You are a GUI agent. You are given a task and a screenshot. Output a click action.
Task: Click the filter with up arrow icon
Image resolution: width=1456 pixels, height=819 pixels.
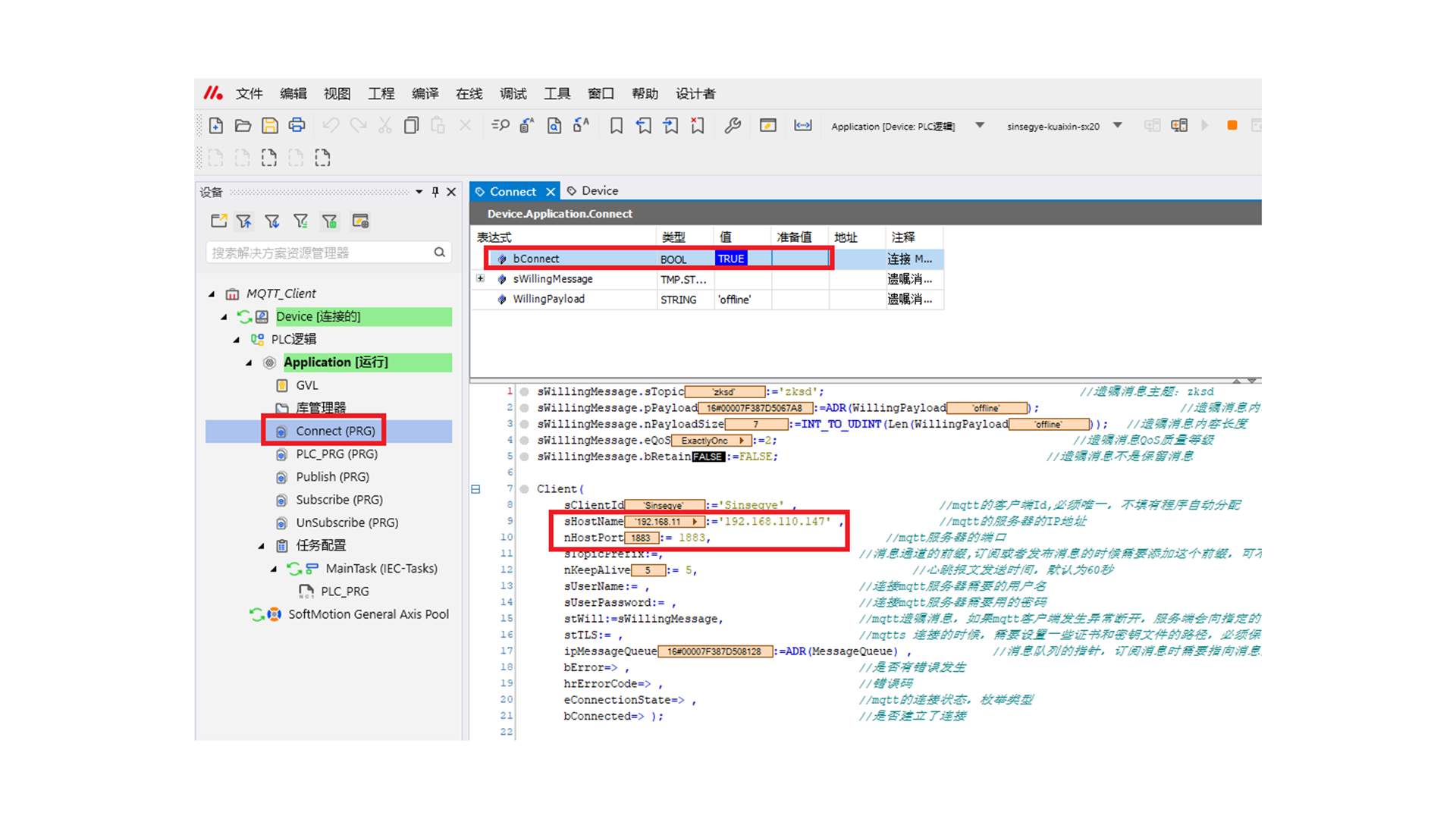[244, 221]
